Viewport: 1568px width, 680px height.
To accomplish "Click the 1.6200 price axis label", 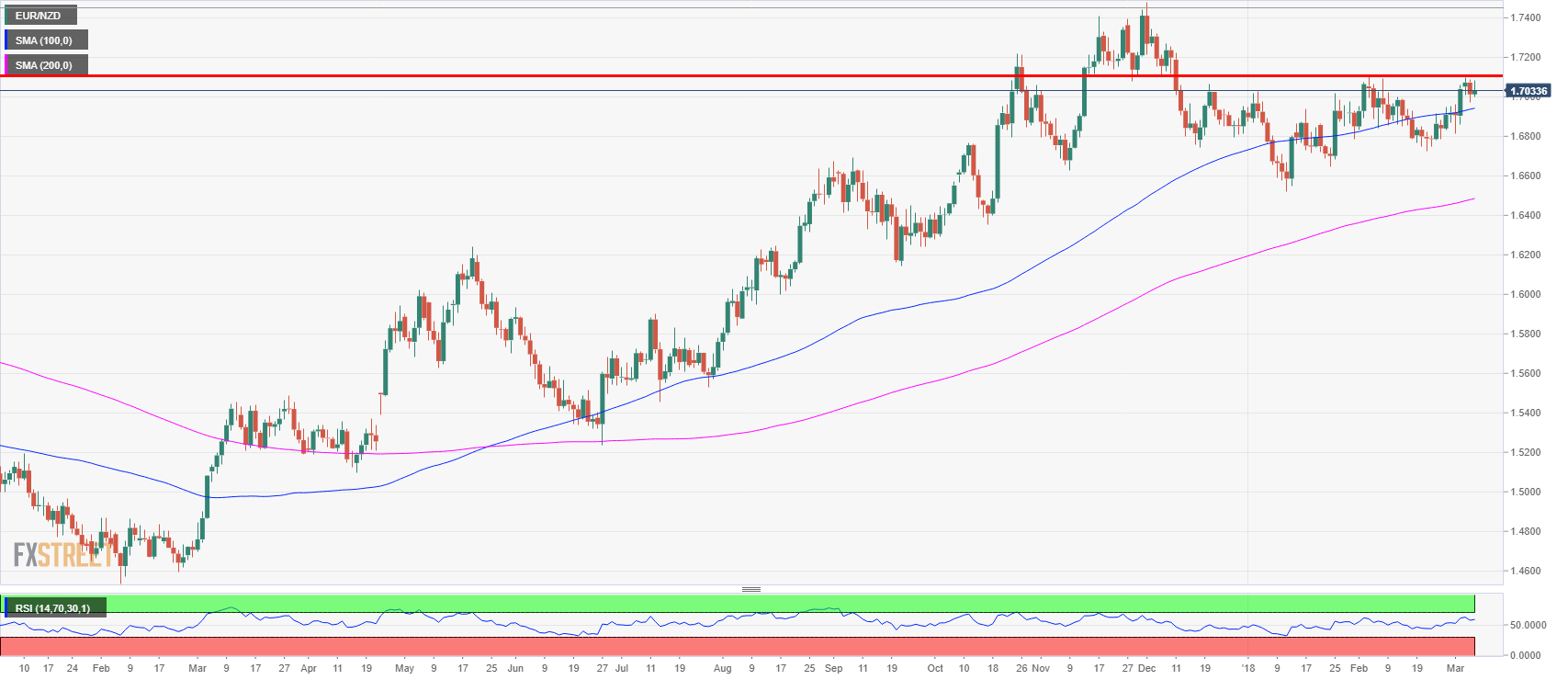I will (x=1528, y=255).
